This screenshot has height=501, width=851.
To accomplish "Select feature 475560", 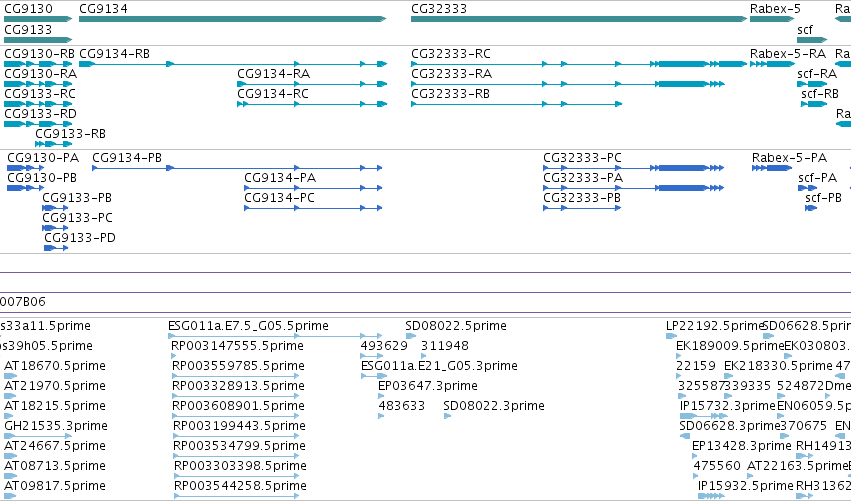I will point(717,466).
